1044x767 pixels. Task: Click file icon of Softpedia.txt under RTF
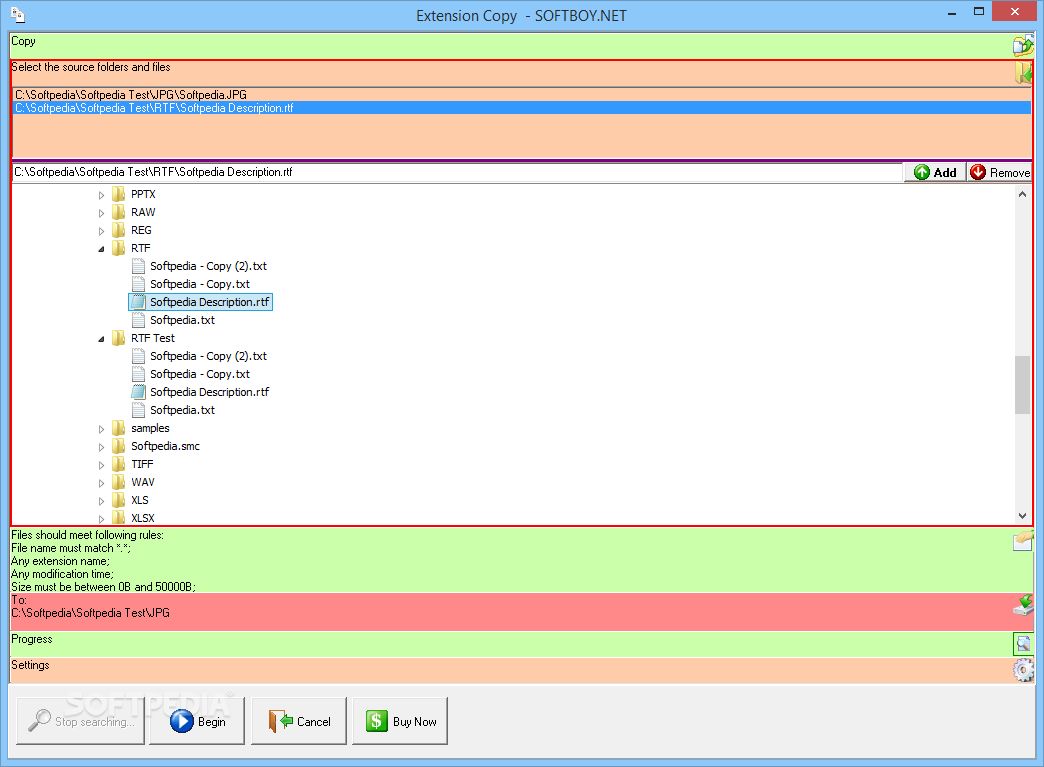(x=138, y=320)
